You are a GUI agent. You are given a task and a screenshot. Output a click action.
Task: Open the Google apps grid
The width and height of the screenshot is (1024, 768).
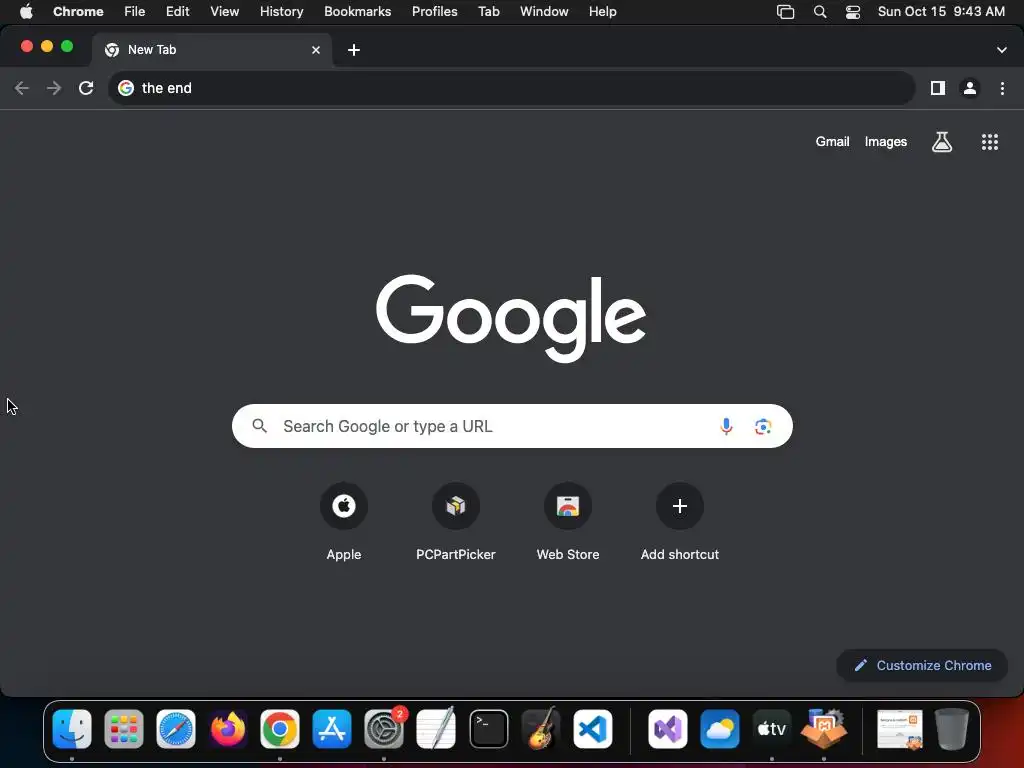(990, 142)
